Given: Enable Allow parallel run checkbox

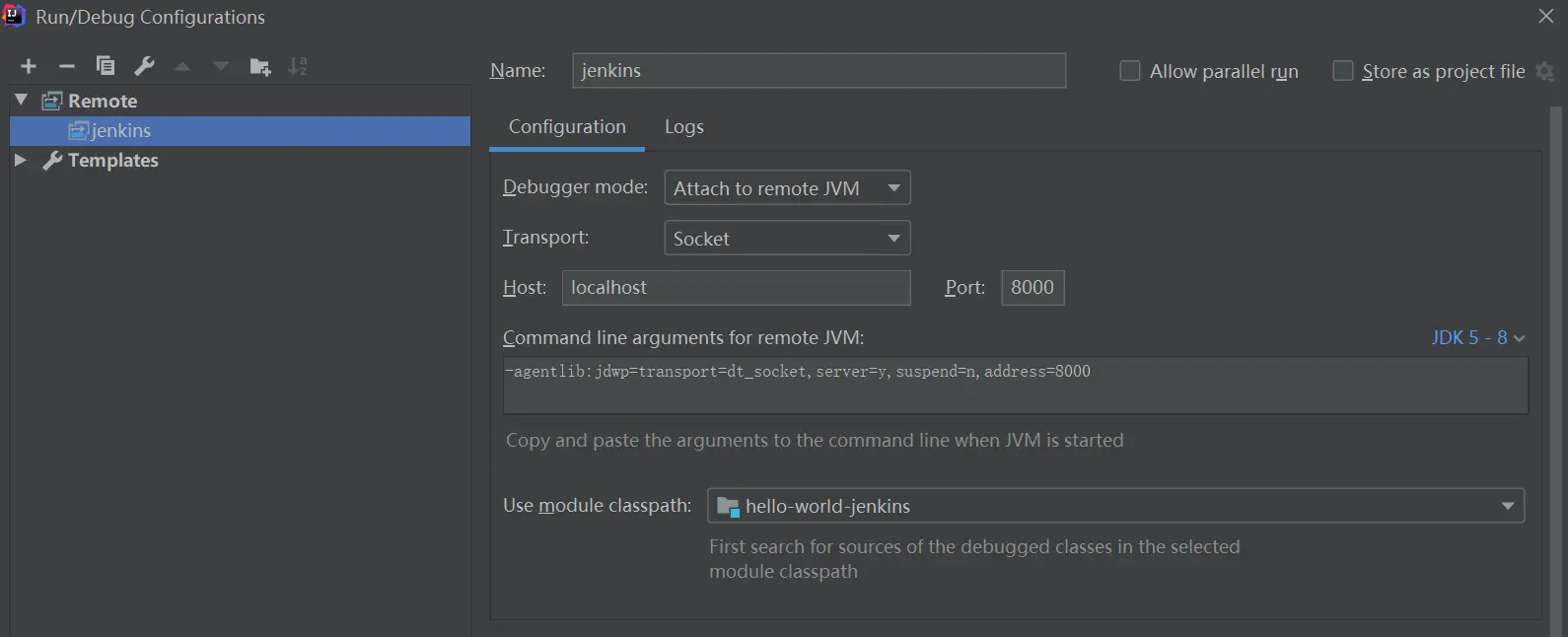Looking at the screenshot, I should tap(1130, 71).
